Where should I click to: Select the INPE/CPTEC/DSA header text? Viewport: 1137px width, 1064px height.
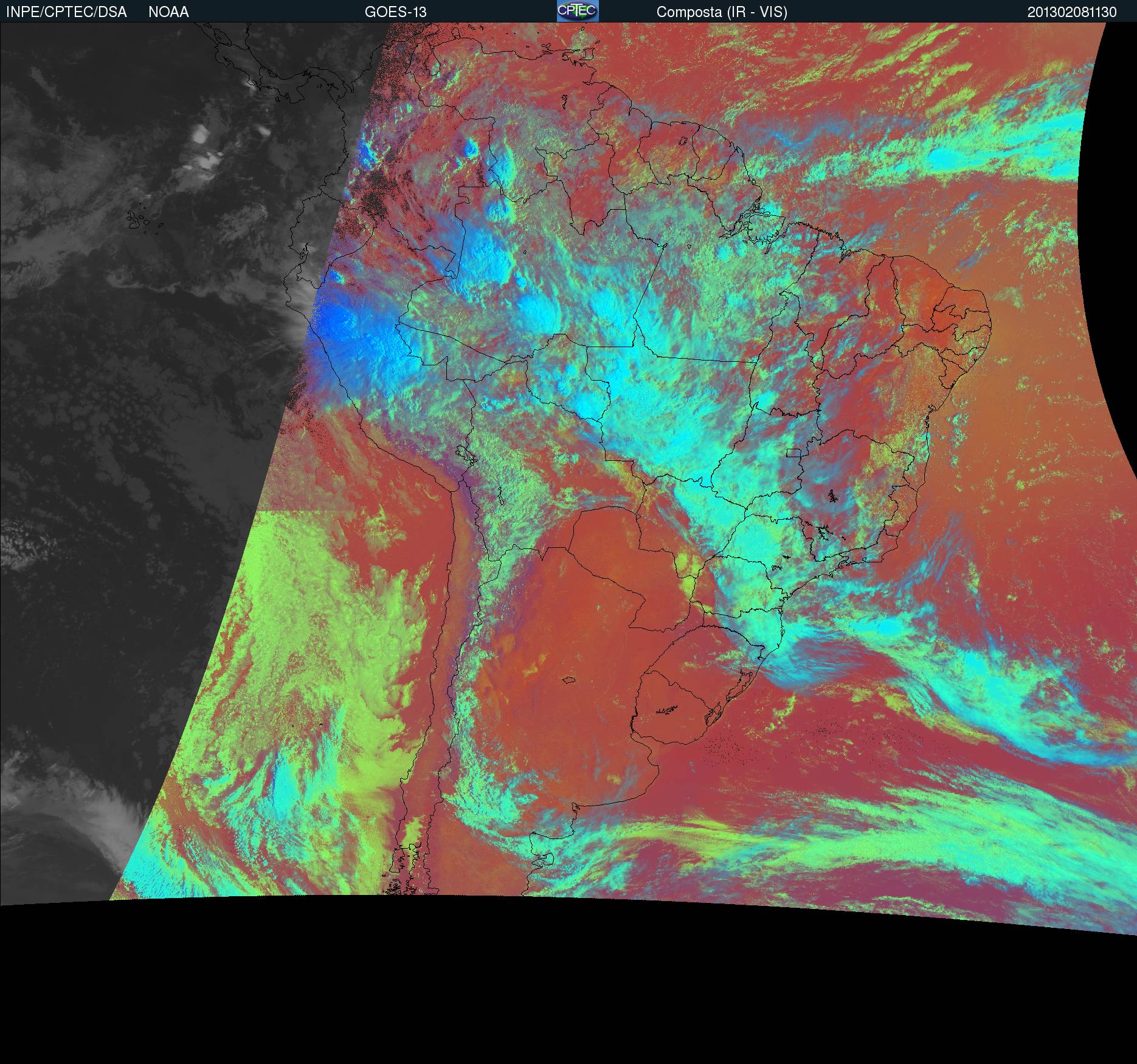(x=66, y=12)
